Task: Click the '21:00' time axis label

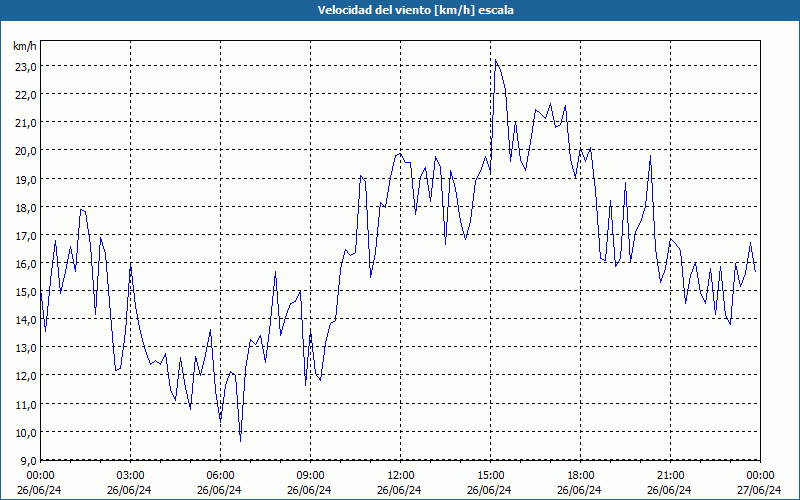Action: coord(669,476)
